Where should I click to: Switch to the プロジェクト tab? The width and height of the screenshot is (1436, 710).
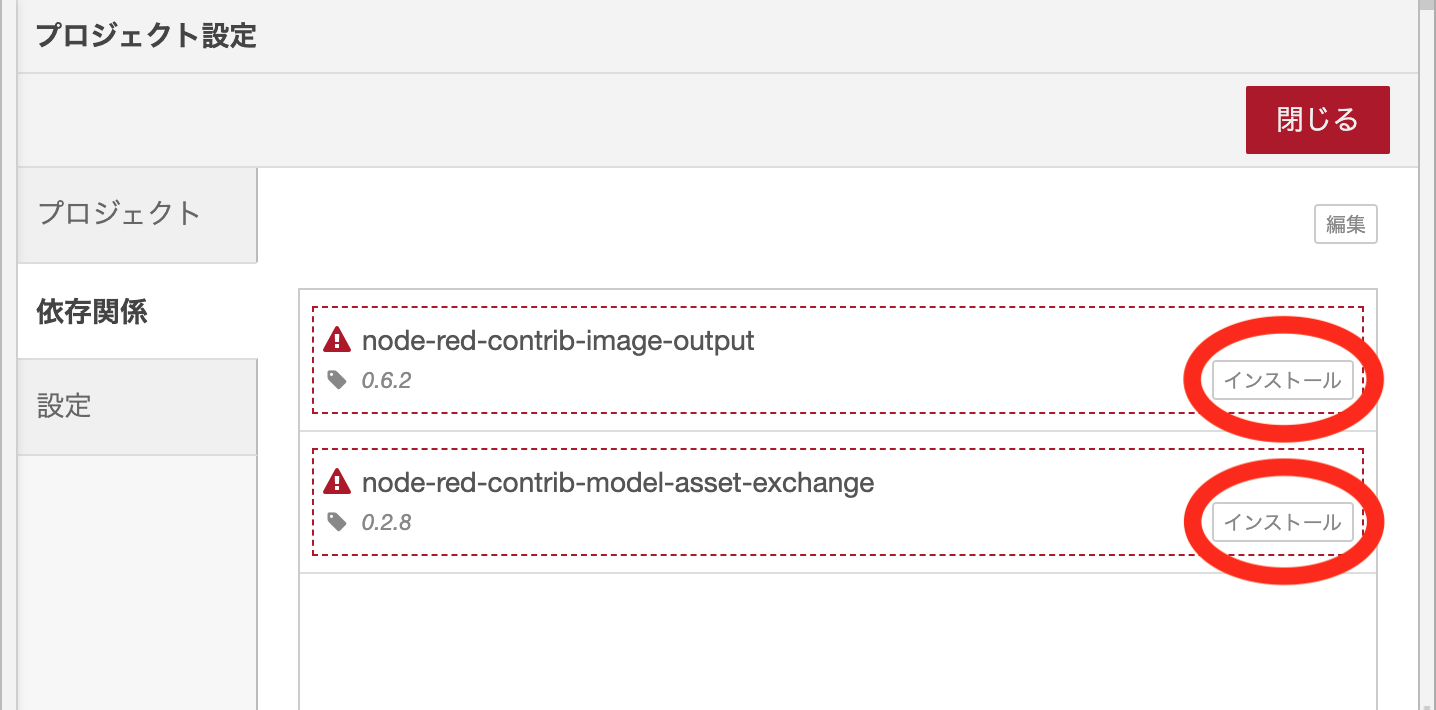point(137,215)
